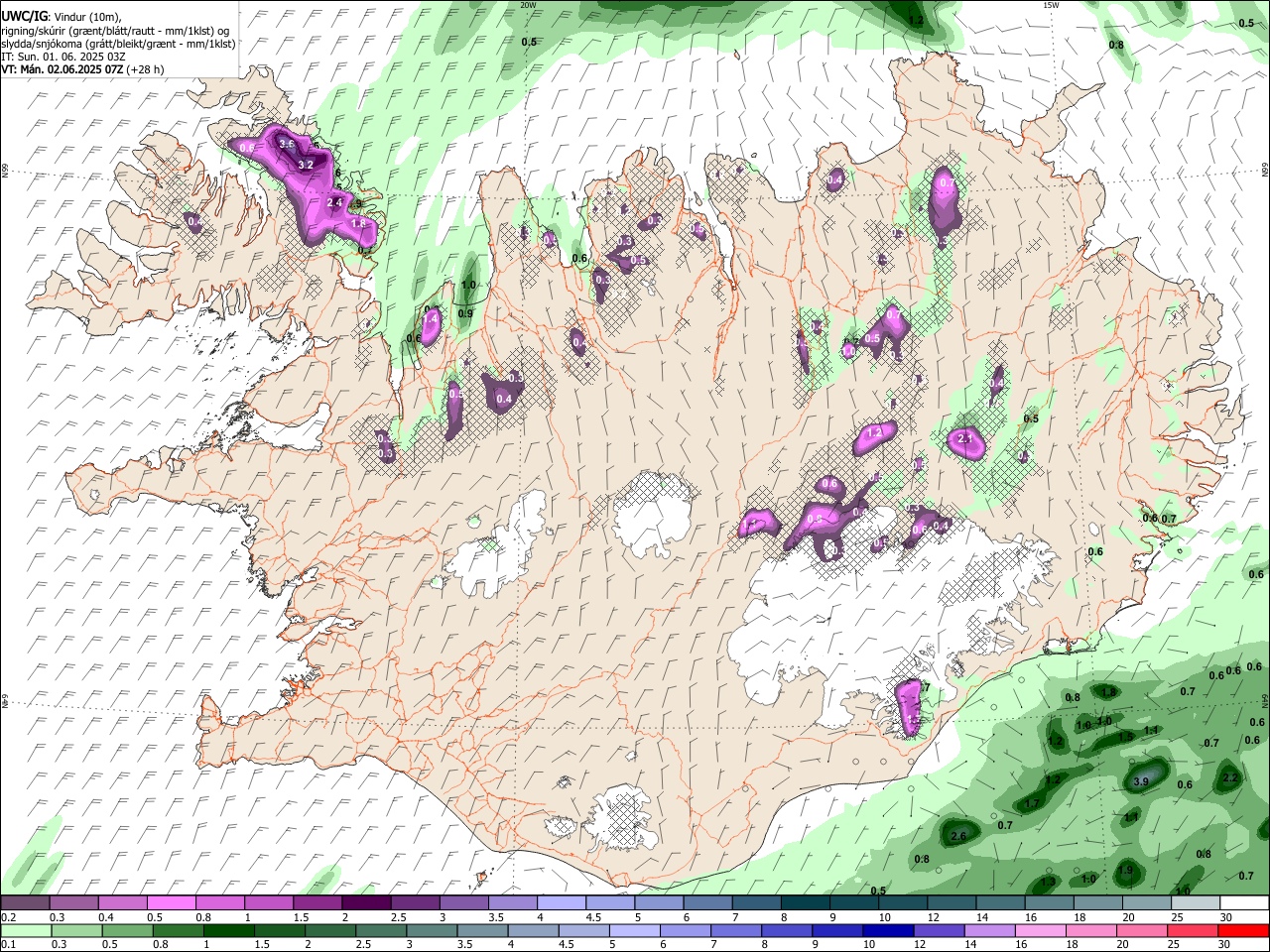The height and width of the screenshot is (952, 1270).
Task: Click the "30" label under the upper legend row
Action: coord(1226,917)
